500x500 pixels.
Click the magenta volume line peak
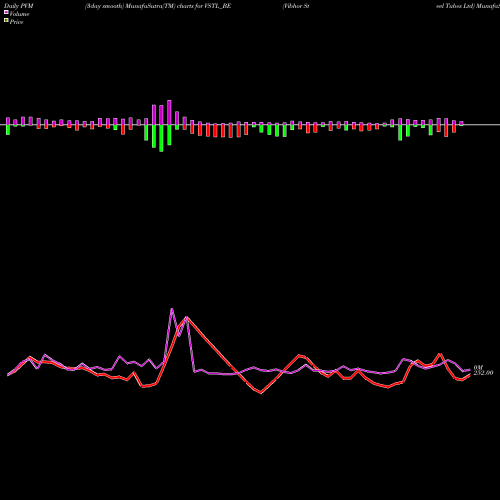click(x=172, y=309)
